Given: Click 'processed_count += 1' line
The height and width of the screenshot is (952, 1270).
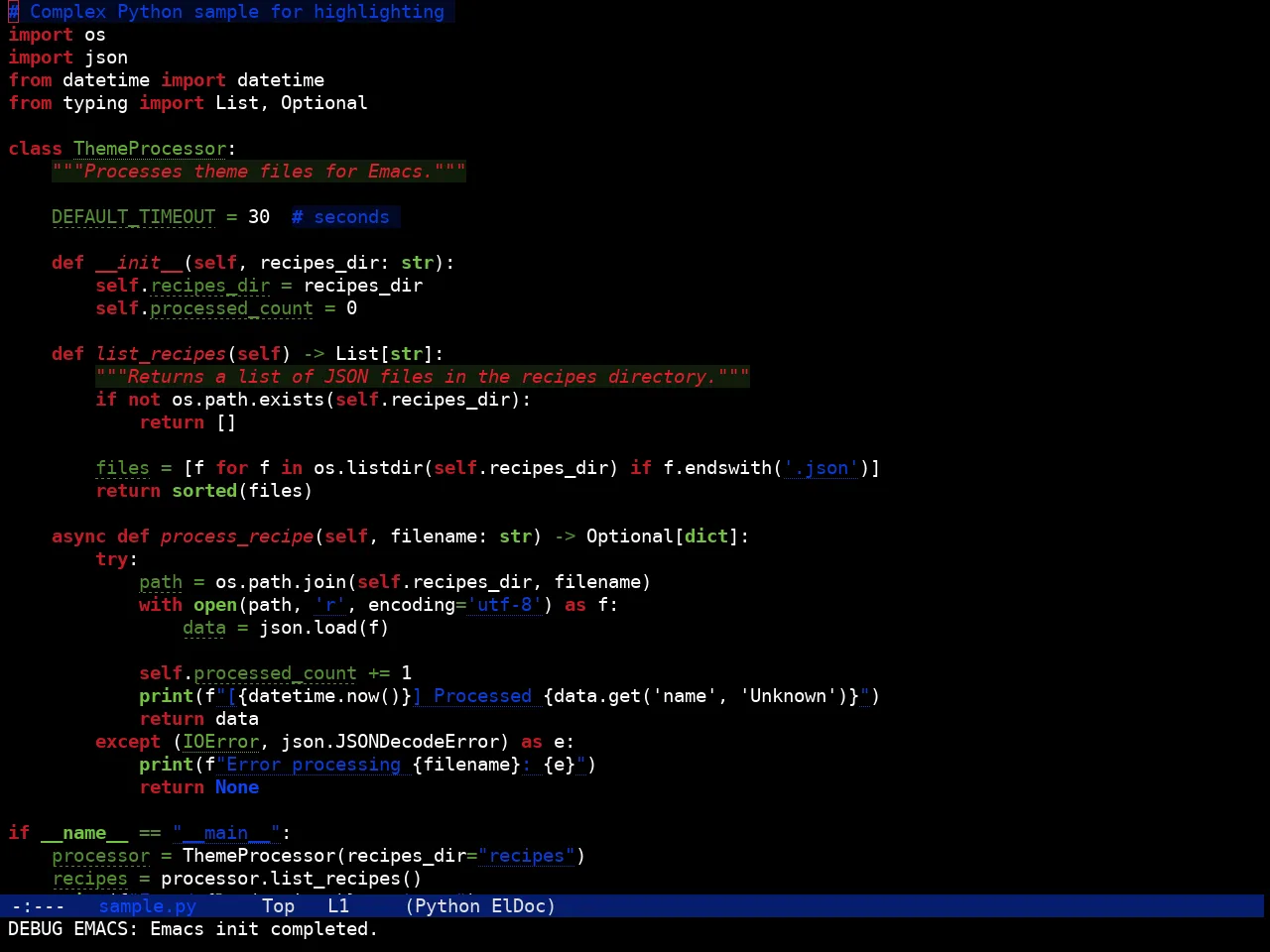Looking at the screenshot, I should coord(303,673).
